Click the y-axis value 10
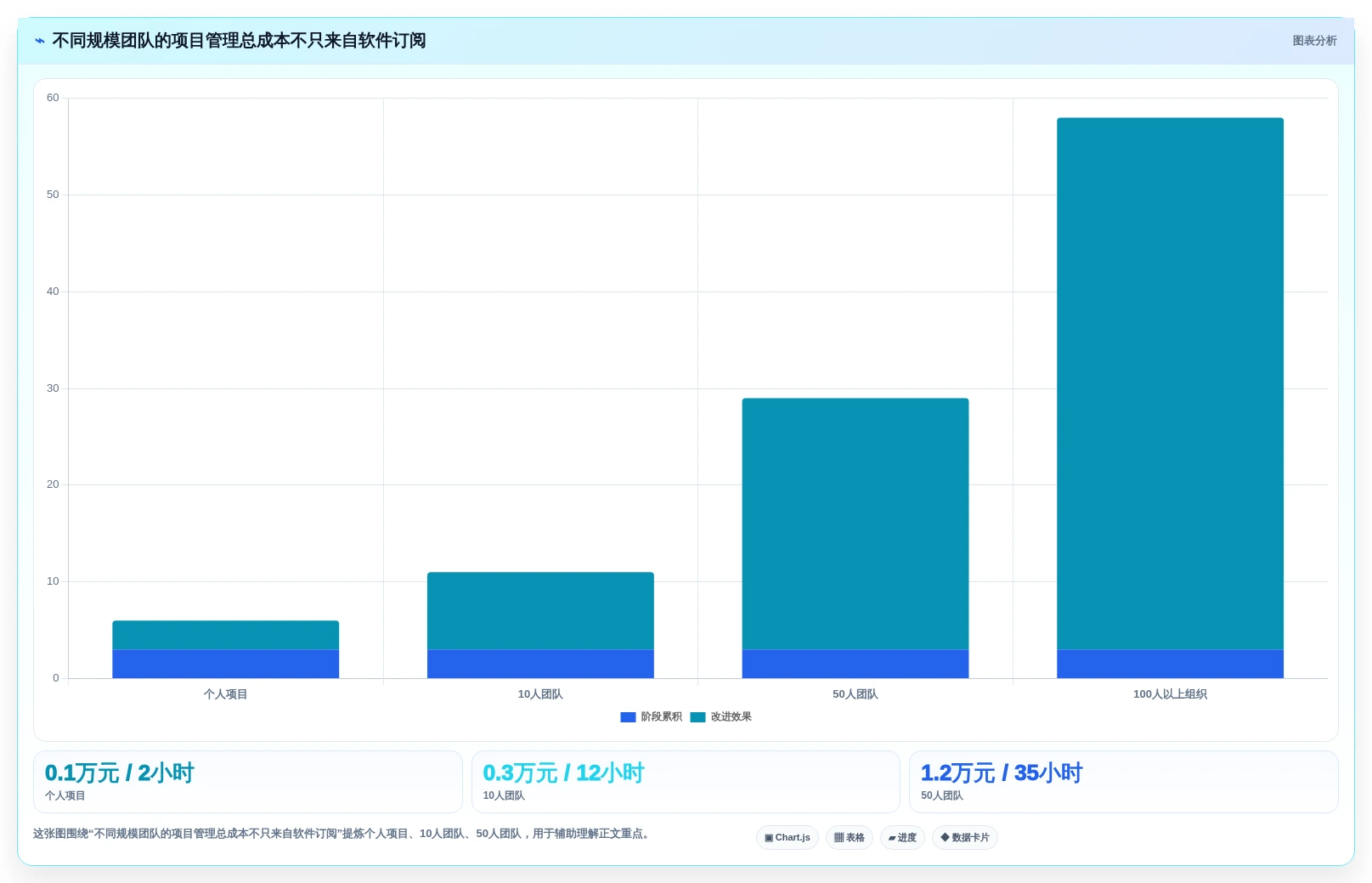1372x883 pixels. coord(53,581)
